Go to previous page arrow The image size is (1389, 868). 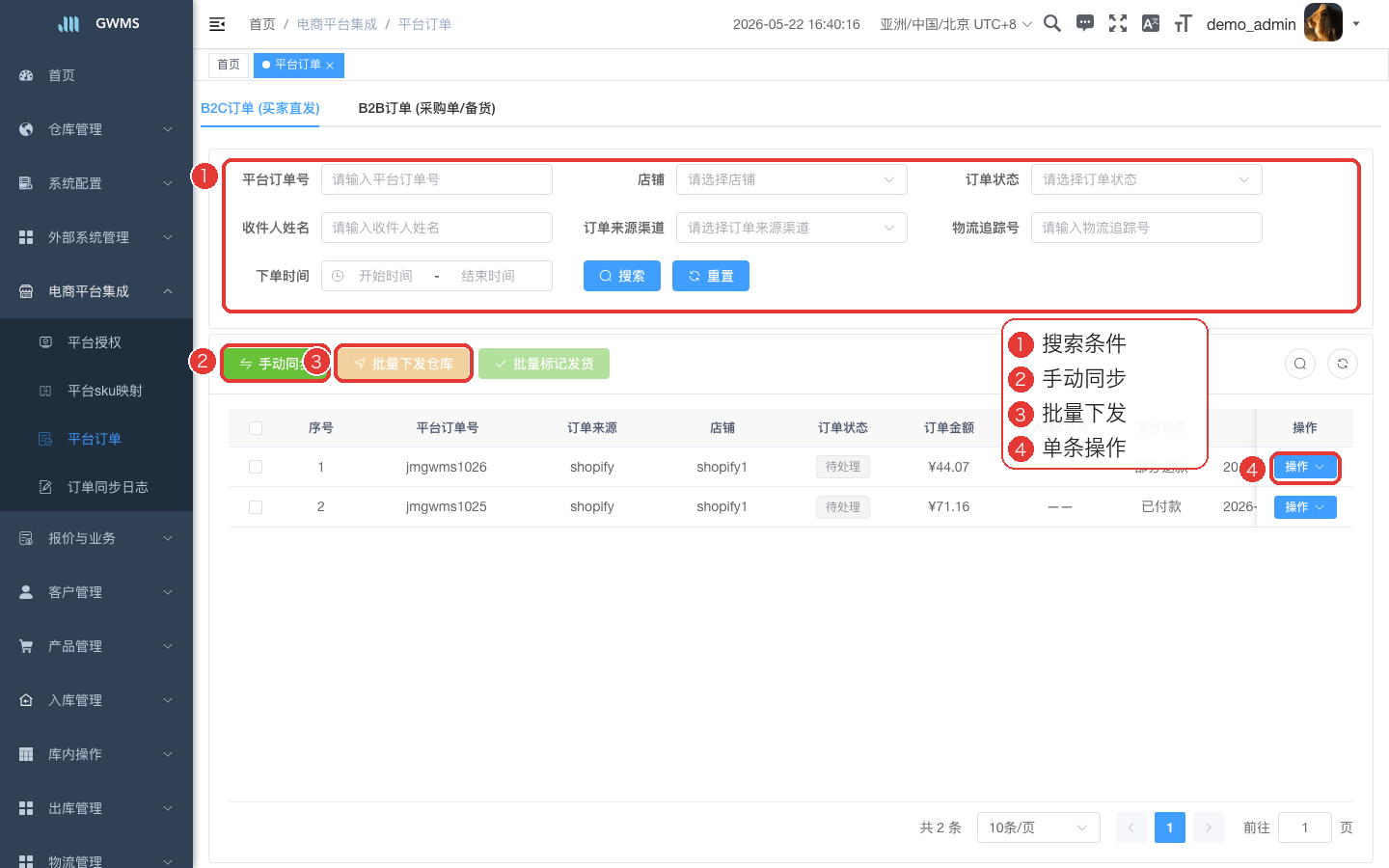1131,827
